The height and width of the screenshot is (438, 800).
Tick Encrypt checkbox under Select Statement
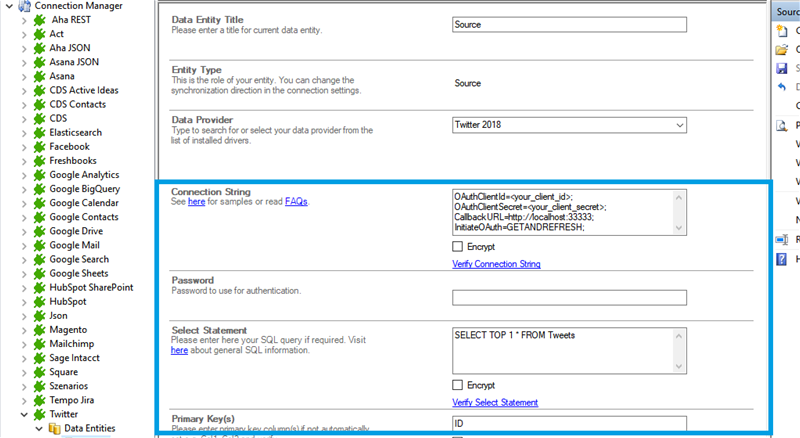pos(458,384)
